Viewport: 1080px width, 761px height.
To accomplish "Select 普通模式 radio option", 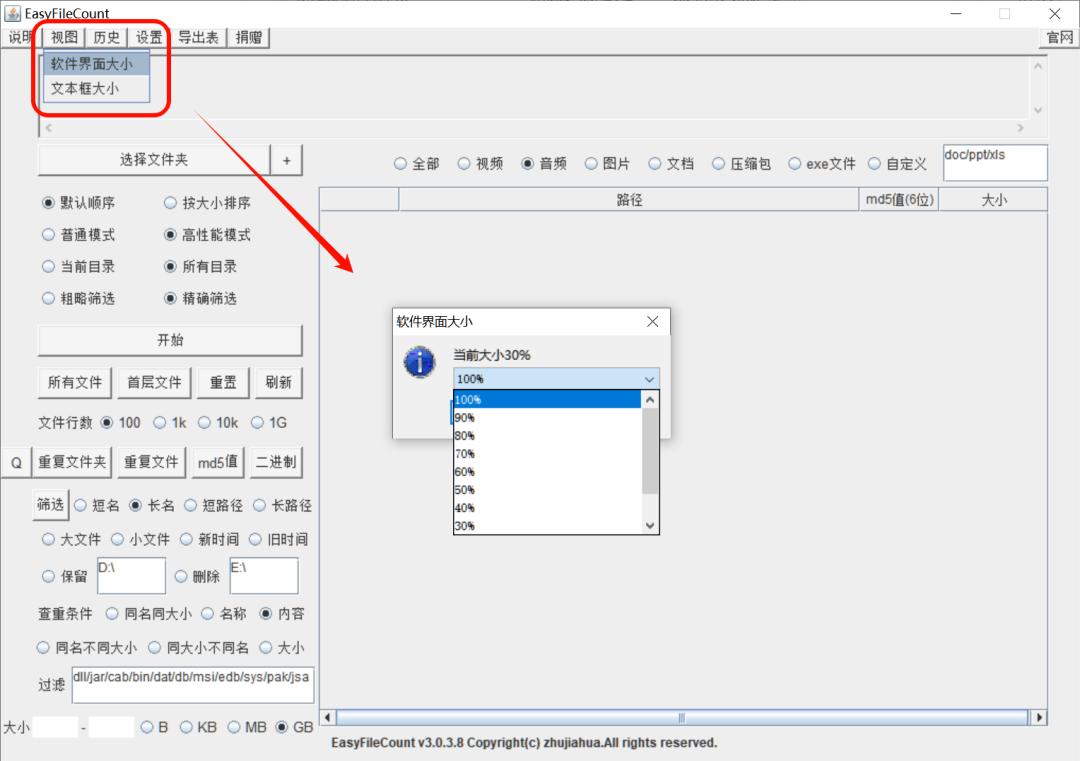I will (x=79, y=235).
